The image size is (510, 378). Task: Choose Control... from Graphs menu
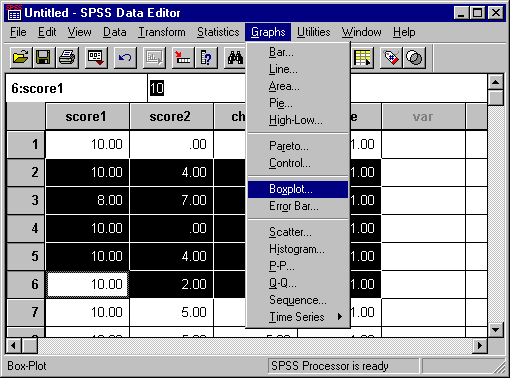coord(298,163)
